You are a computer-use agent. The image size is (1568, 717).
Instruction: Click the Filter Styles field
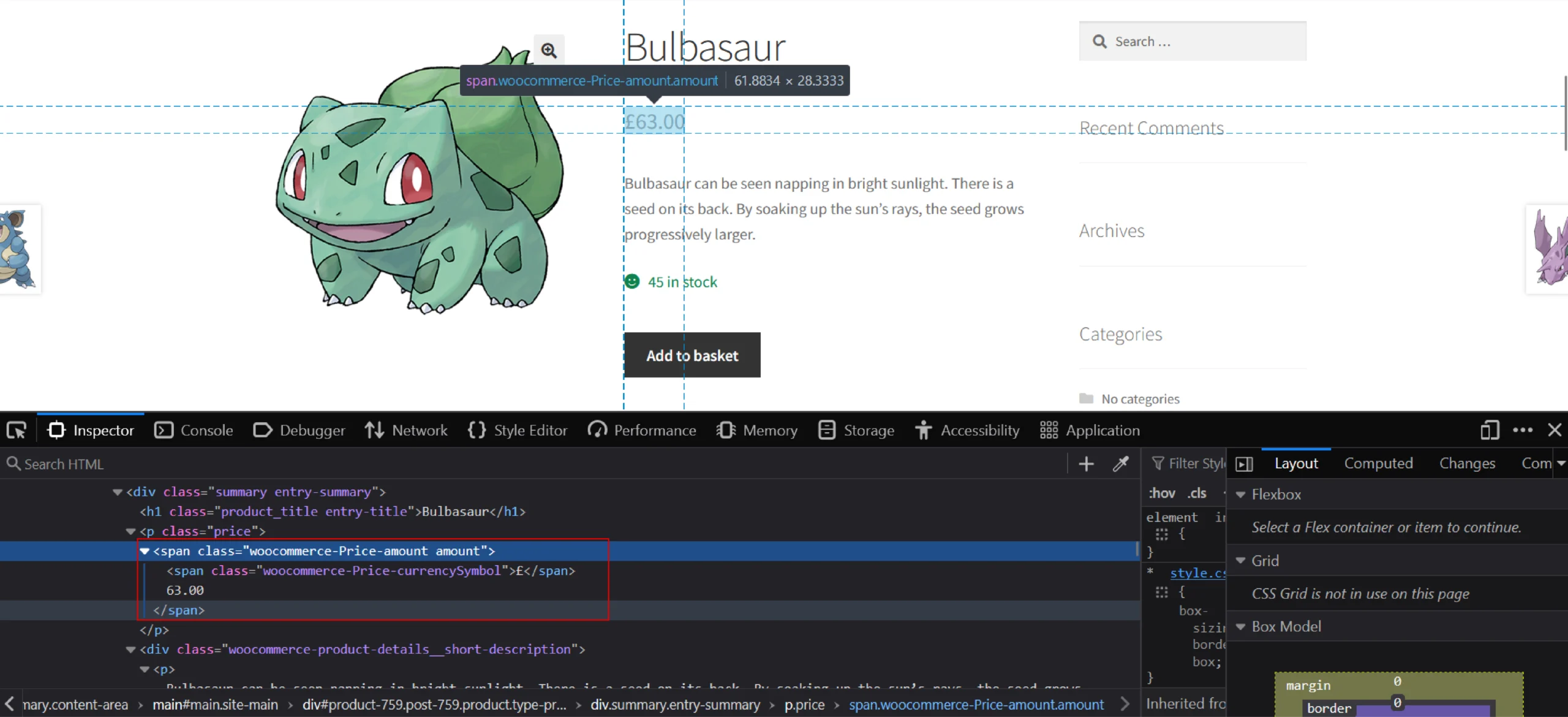1188,464
